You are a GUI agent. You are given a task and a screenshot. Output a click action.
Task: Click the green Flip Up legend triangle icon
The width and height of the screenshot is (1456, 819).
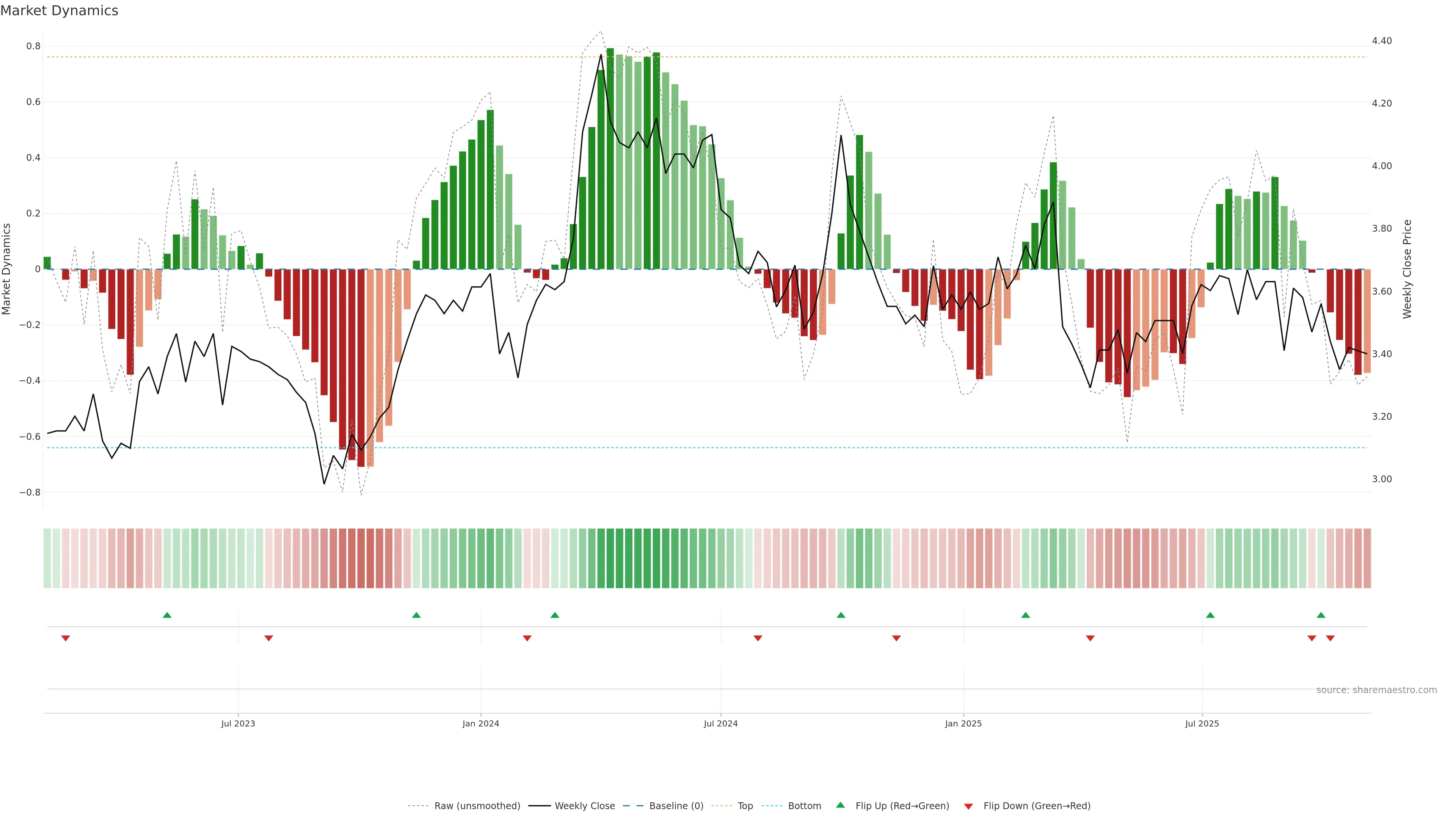pos(841,805)
